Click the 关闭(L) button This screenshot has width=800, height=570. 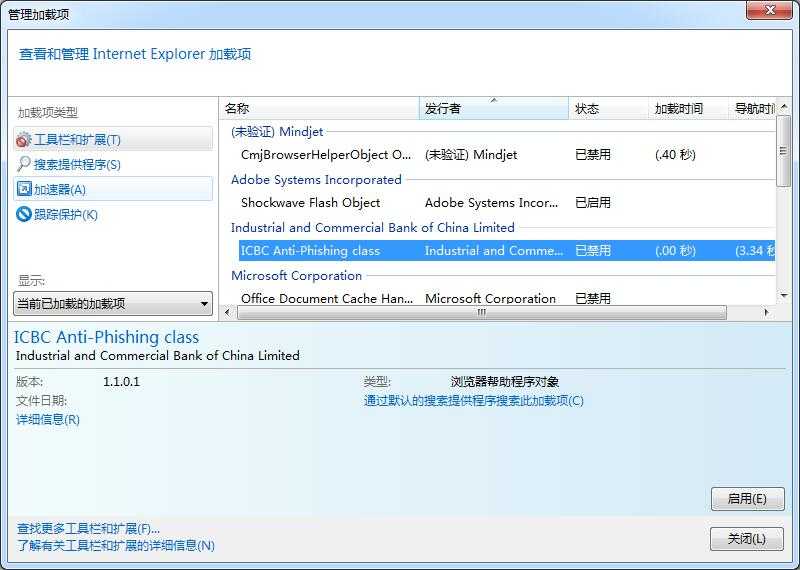click(746, 539)
